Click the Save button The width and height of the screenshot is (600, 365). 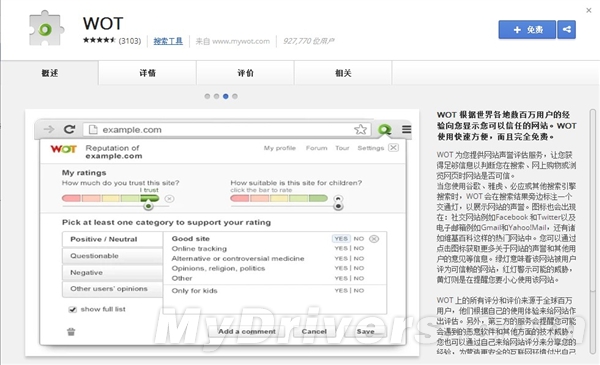pos(365,331)
